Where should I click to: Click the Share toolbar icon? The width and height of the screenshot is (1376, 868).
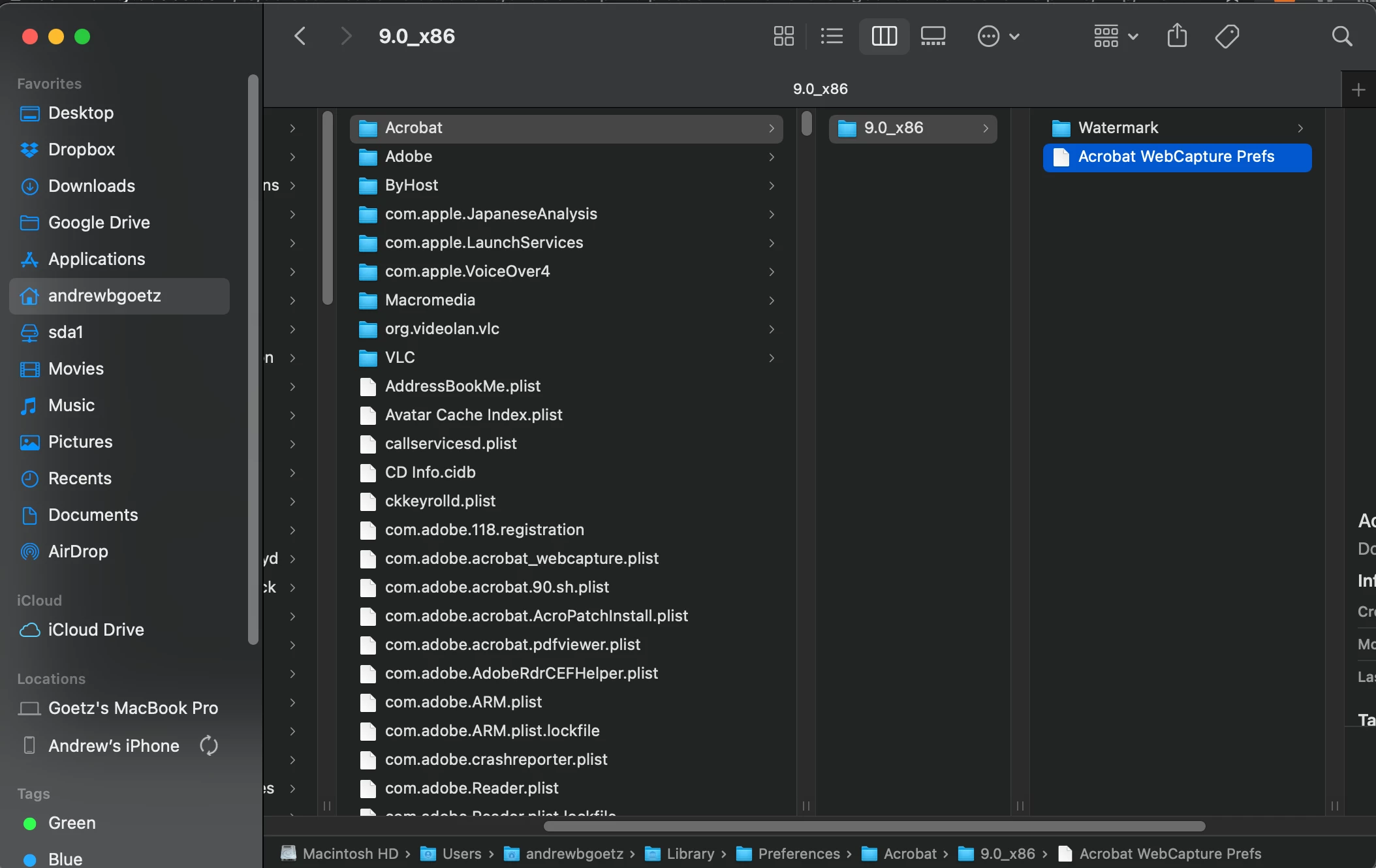1177,36
